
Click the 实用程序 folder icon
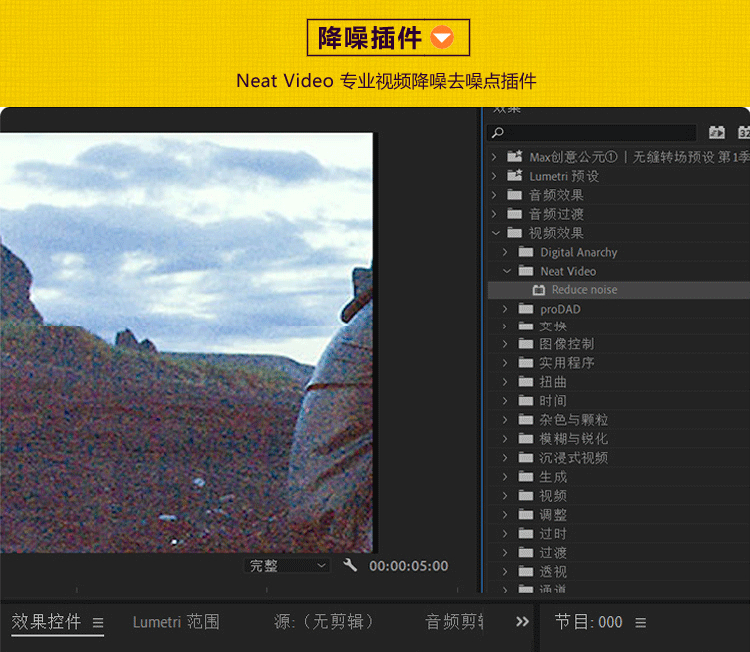(x=526, y=363)
